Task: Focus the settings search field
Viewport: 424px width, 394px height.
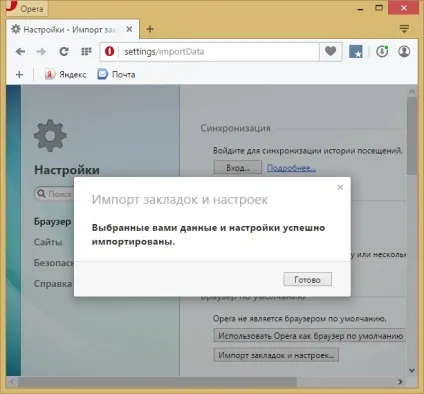Action: click(x=54, y=194)
